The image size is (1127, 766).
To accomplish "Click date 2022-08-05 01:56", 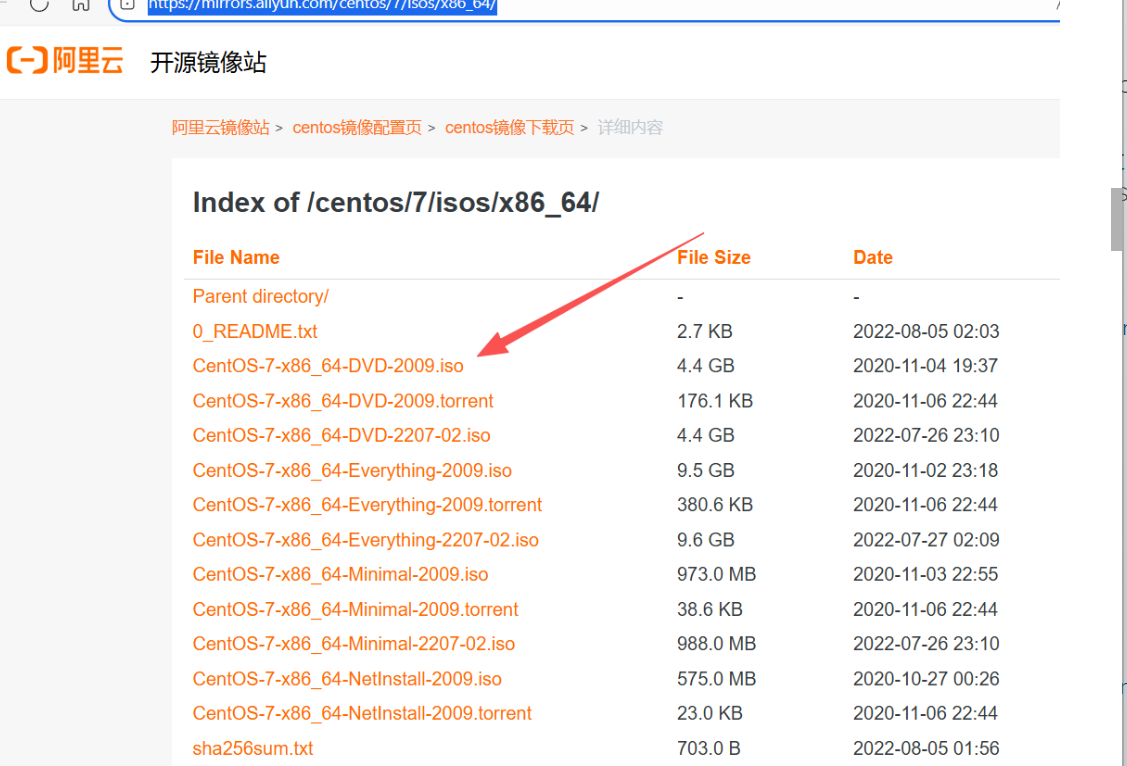I will pos(926,749).
